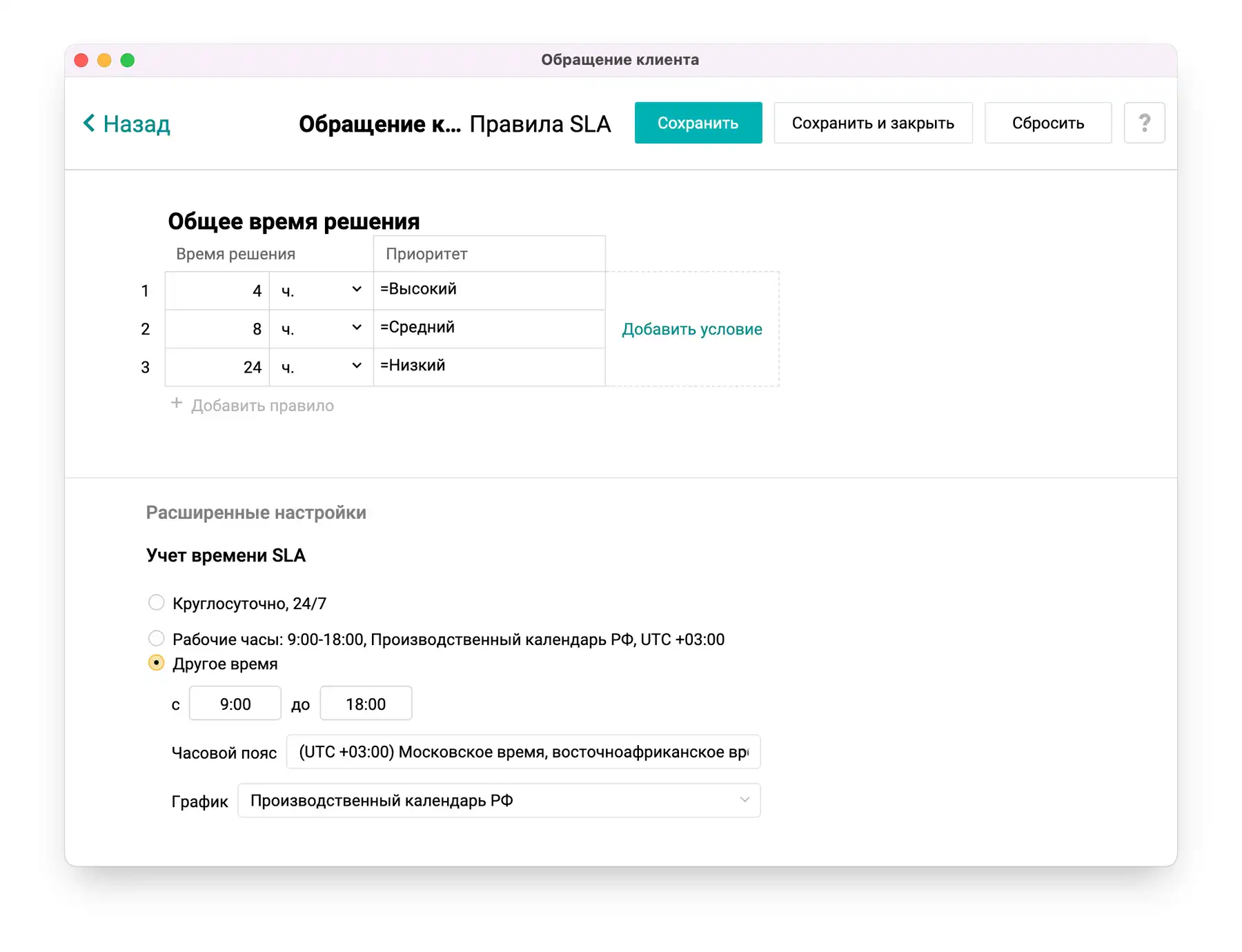Click the resolution time field with value 4

pos(217,290)
